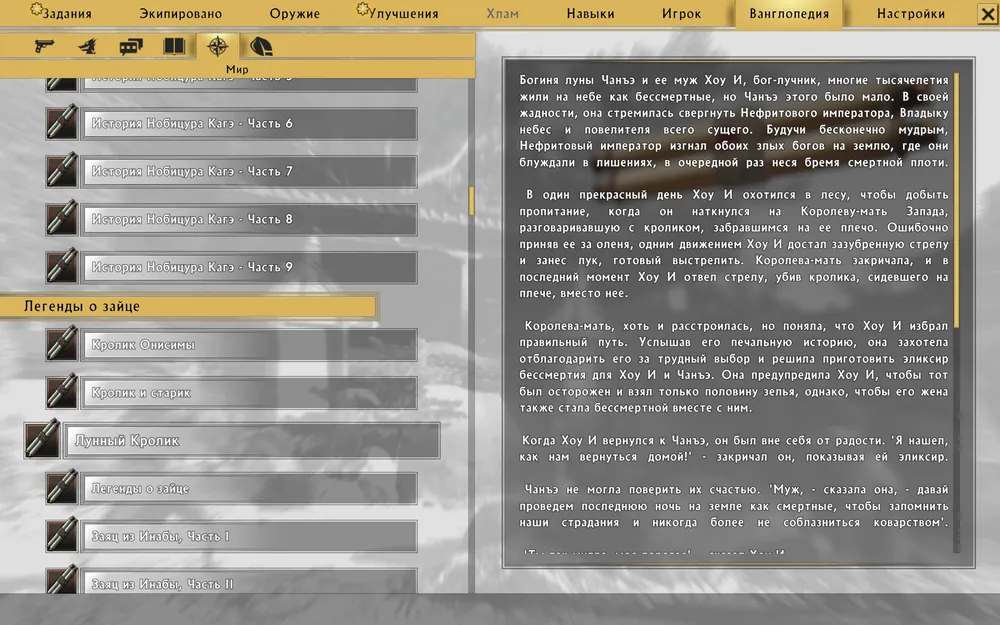Viewport: 1000px width, 625px height.
Task: Open the Оружие tab
Action: (x=295, y=13)
